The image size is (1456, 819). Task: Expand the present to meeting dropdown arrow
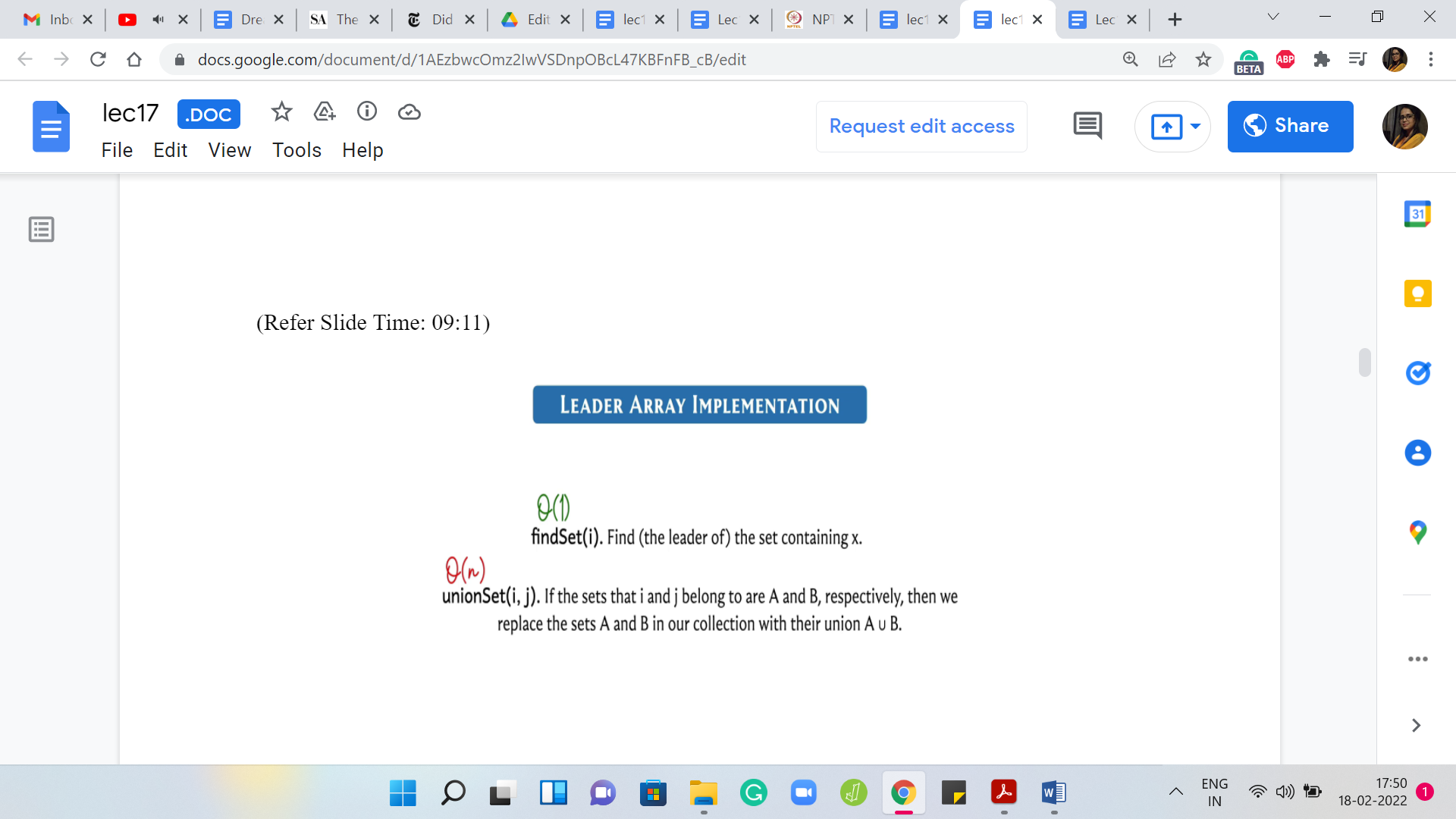tap(1196, 126)
